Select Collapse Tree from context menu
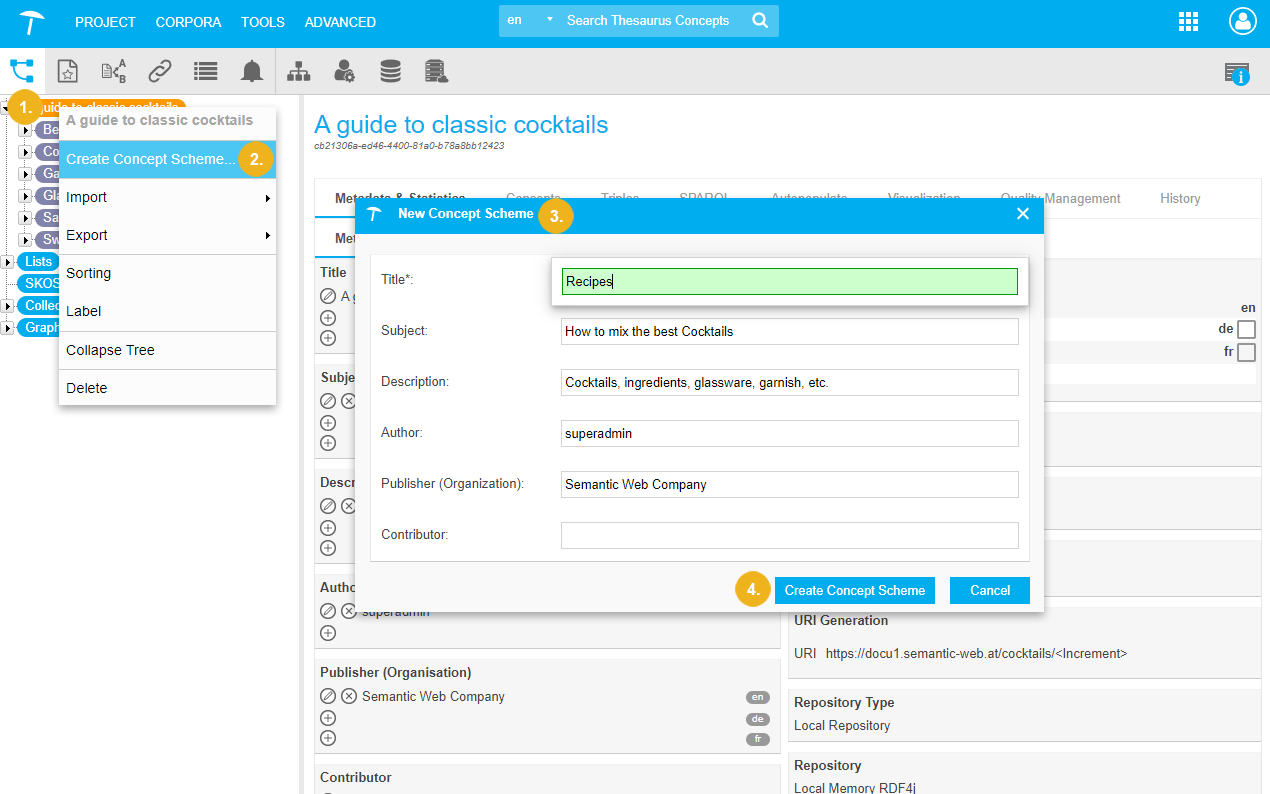1270x794 pixels. click(110, 351)
